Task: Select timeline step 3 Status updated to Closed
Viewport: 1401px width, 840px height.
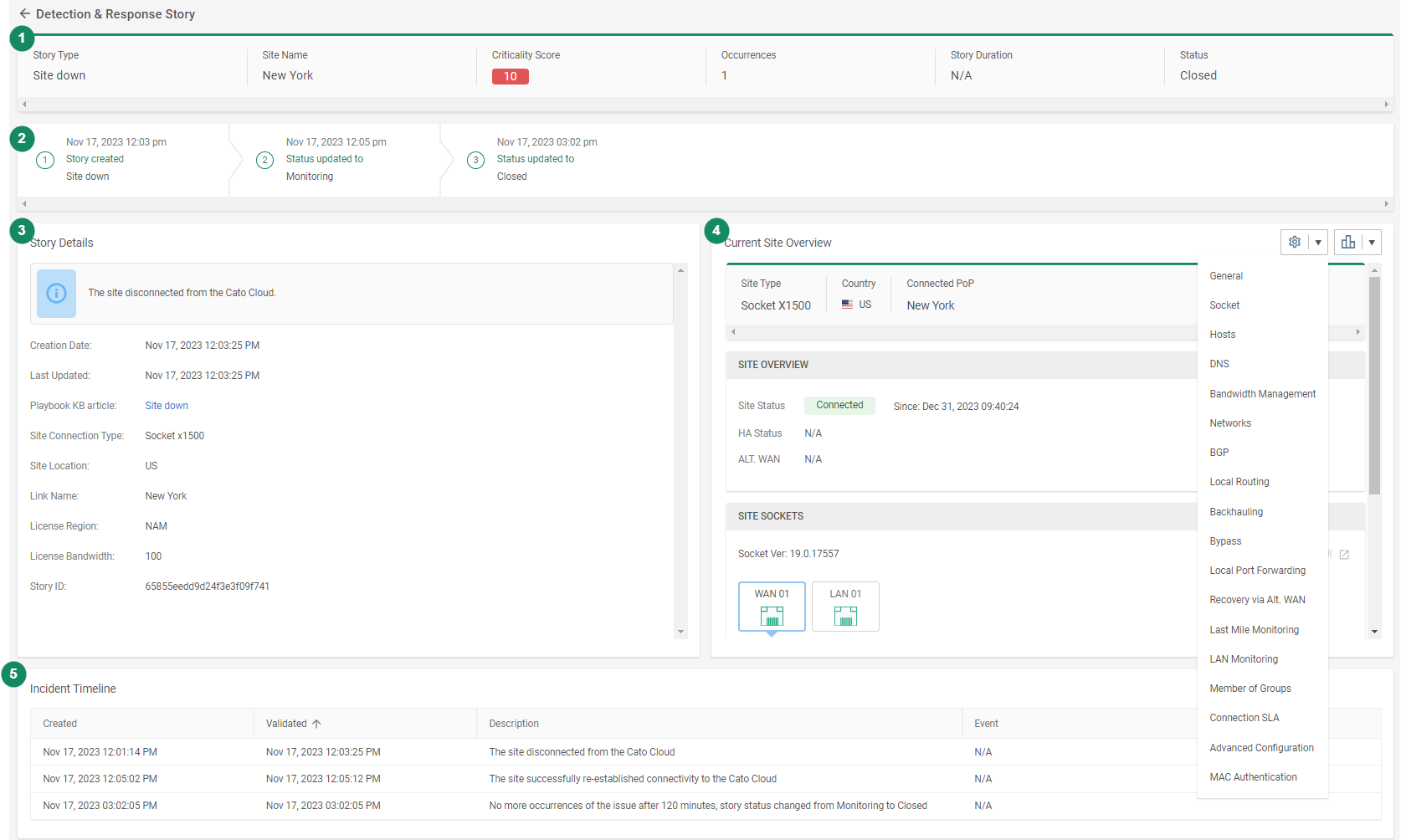Action: pos(475,160)
